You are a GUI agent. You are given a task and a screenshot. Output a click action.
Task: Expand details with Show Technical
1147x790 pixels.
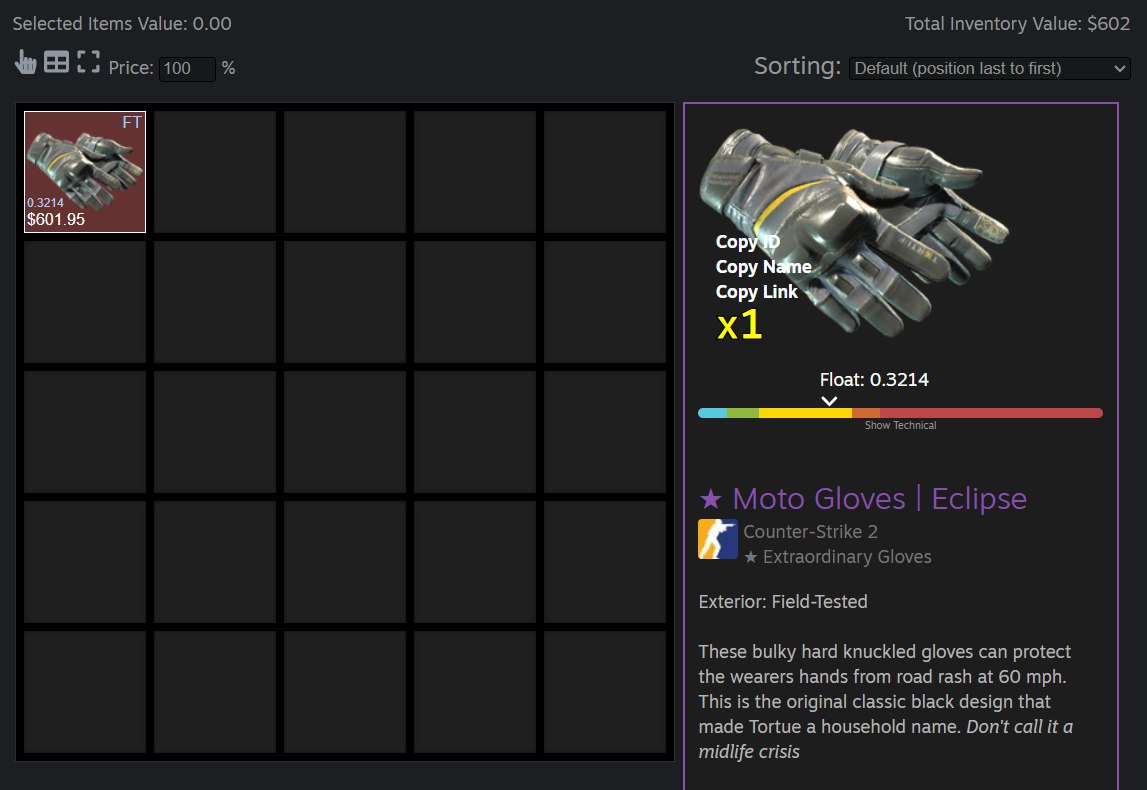tap(900, 426)
